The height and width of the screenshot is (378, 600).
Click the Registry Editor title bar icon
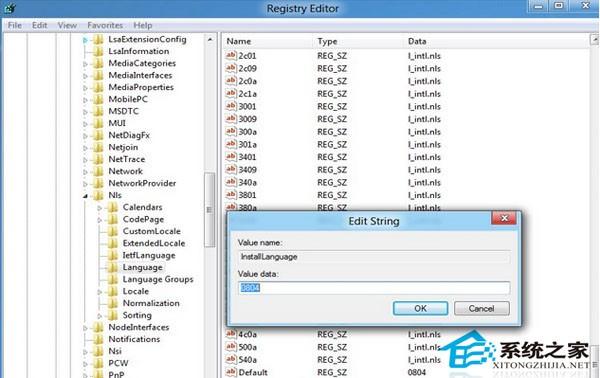[x=10, y=8]
